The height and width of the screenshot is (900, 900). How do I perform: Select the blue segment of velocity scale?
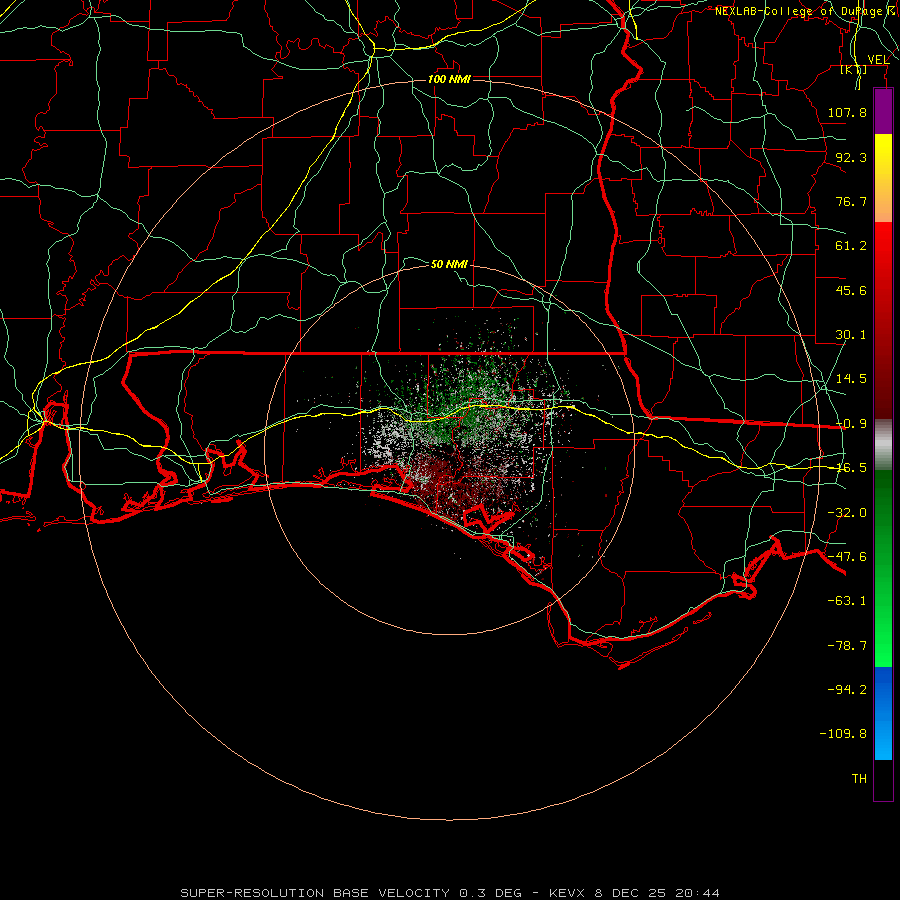(883, 713)
